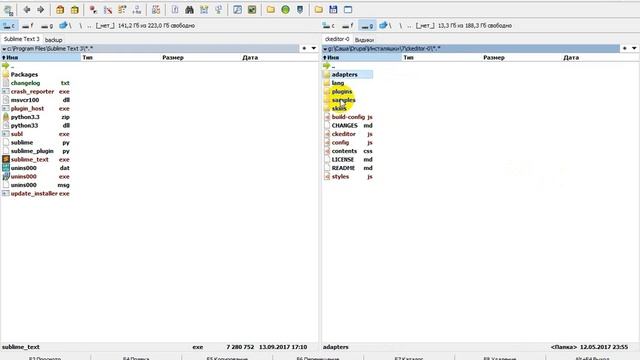Select the Packages folder
Screen dimensions: 640x360
(24, 75)
